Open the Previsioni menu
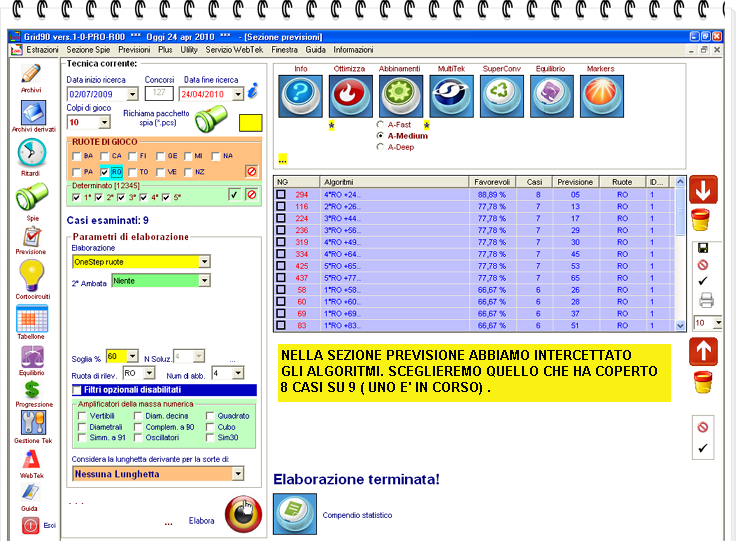The height and width of the screenshot is (541, 736). point(134,50)
